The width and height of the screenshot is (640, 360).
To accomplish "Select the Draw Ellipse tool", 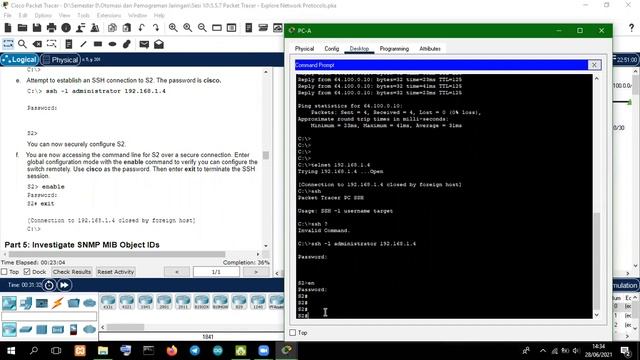I will [112, 44].
